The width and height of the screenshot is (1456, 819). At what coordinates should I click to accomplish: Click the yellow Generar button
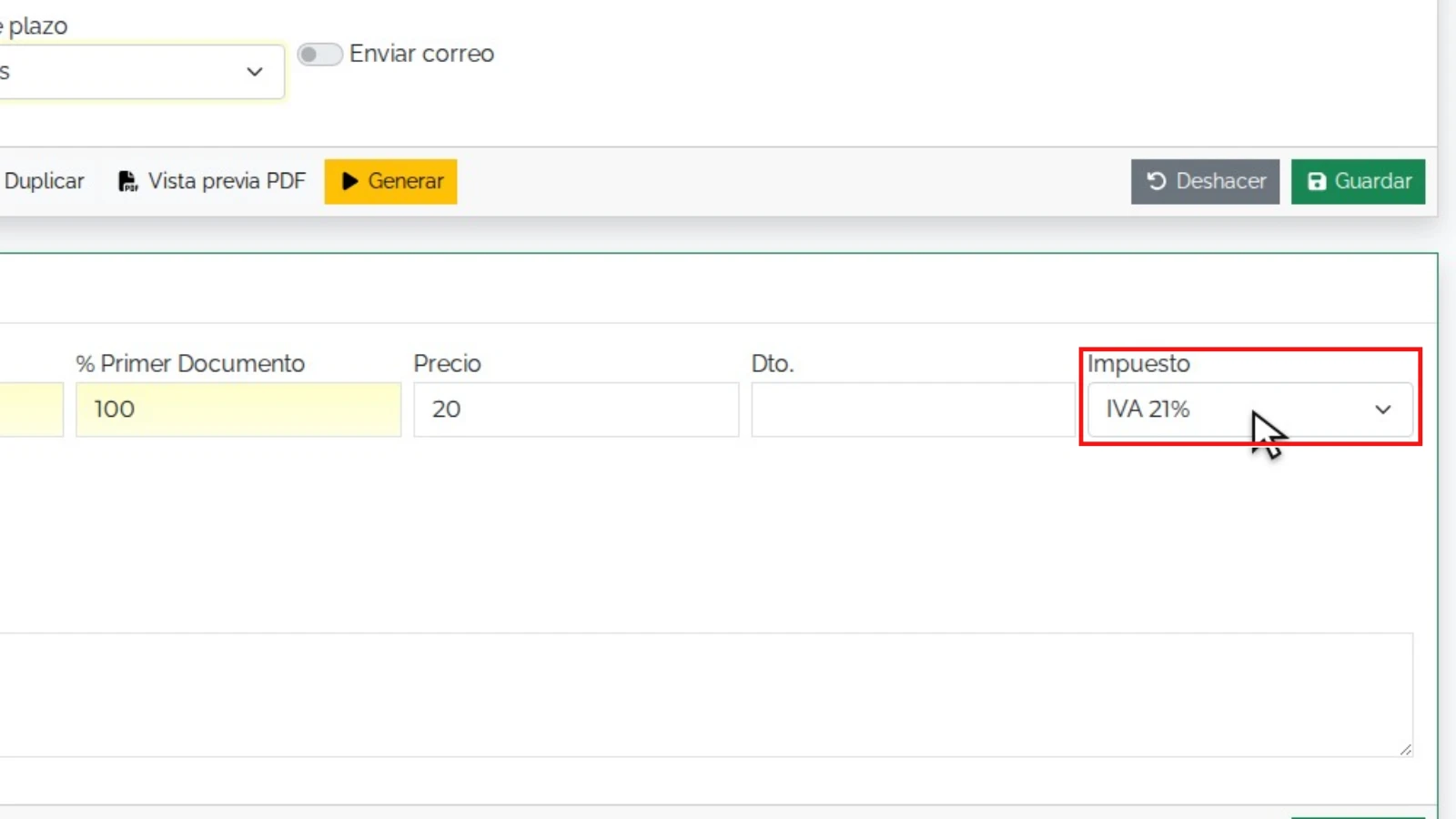point(390,181)
